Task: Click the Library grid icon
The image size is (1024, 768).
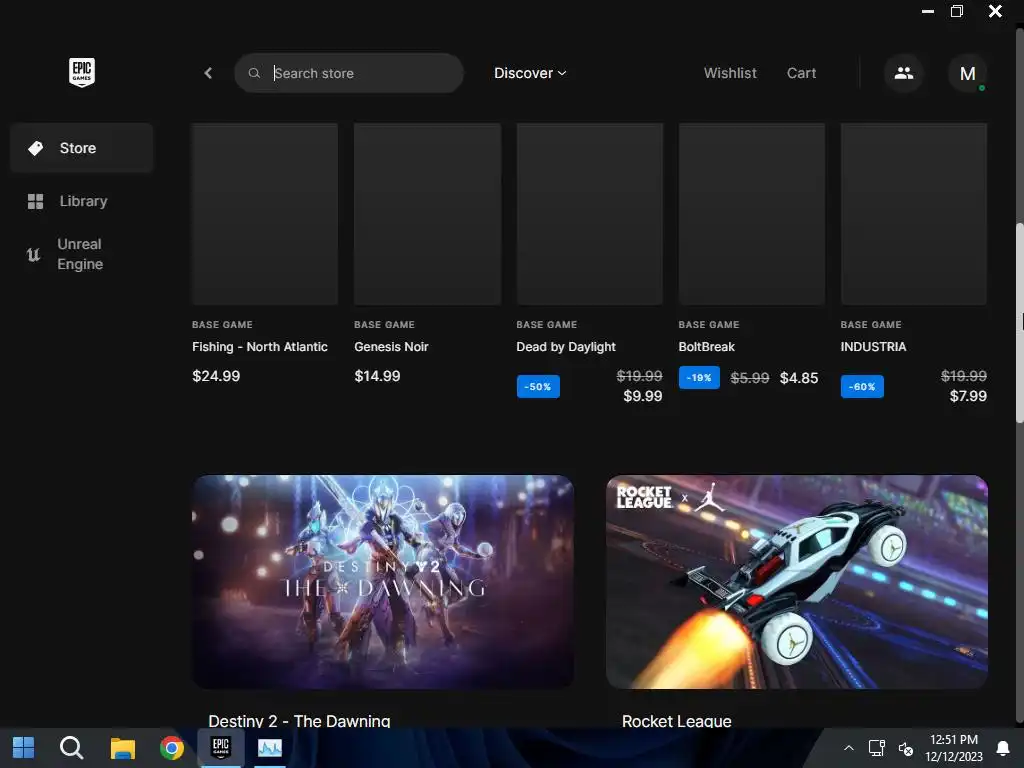Action: 35,201
